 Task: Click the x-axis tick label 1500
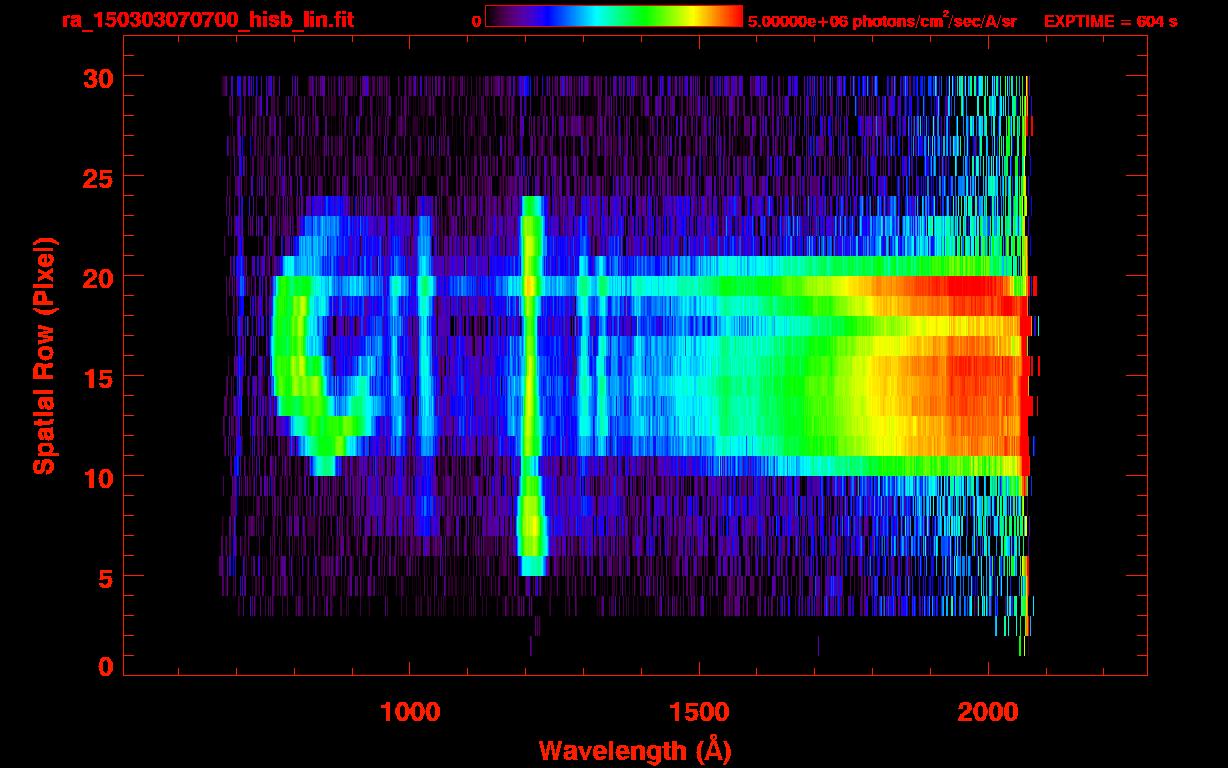[699, 712]
